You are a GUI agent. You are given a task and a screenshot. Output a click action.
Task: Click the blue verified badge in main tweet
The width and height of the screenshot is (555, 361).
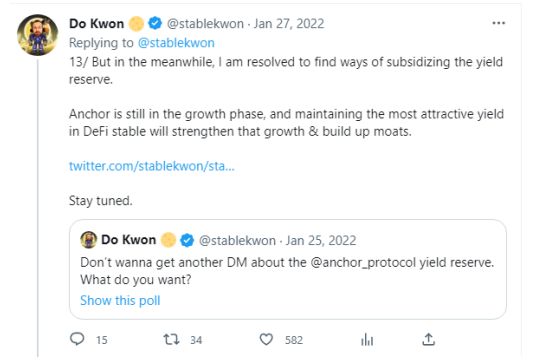pyautogui.click(x=155, y=23)
